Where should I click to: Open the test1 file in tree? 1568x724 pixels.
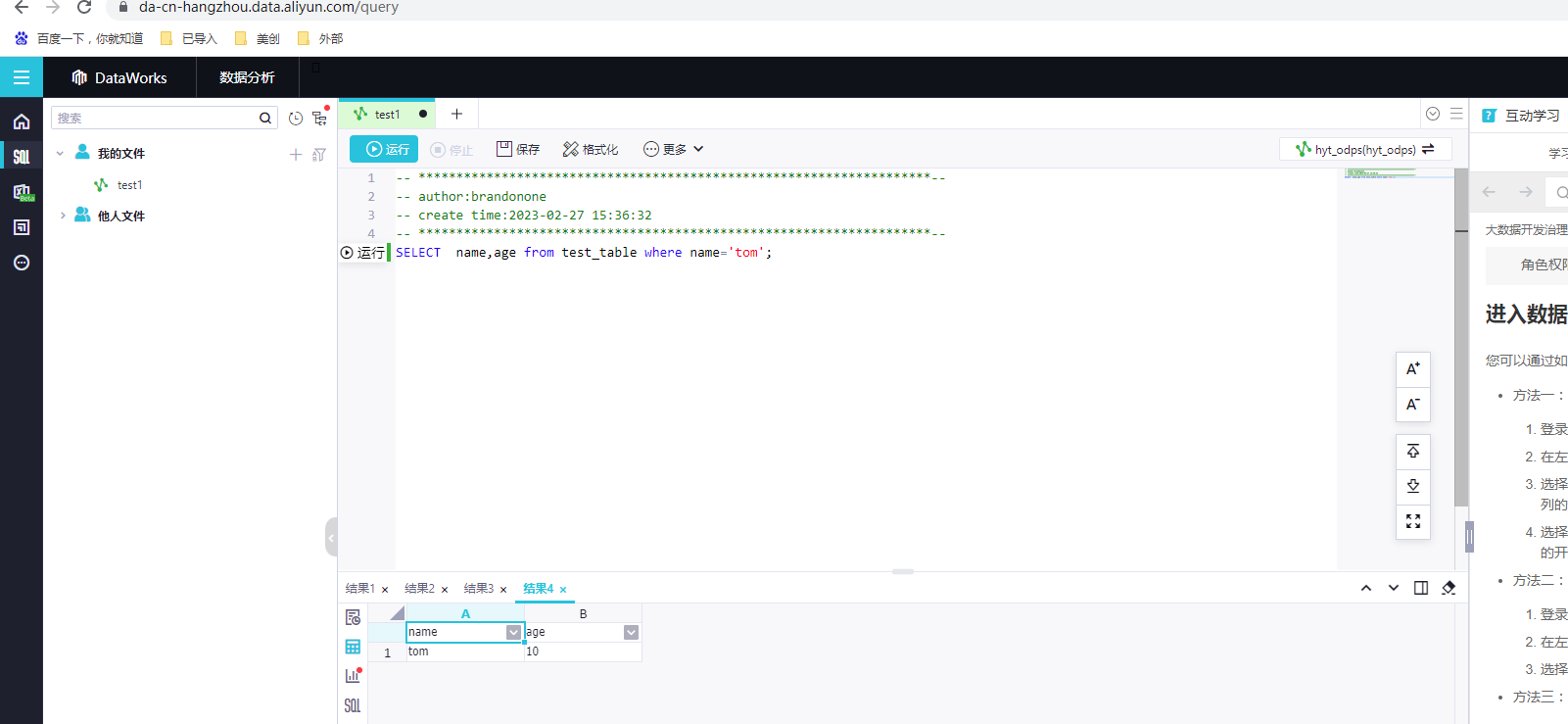pyautogui.click(x=129, y=185)
